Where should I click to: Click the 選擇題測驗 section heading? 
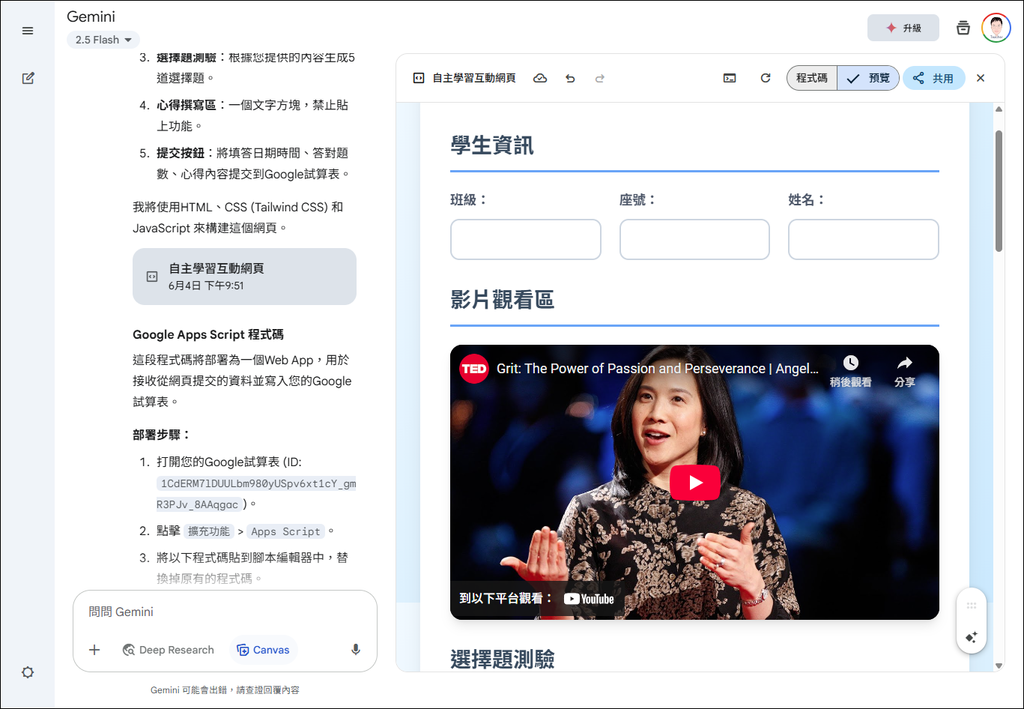tap(502, 659)
